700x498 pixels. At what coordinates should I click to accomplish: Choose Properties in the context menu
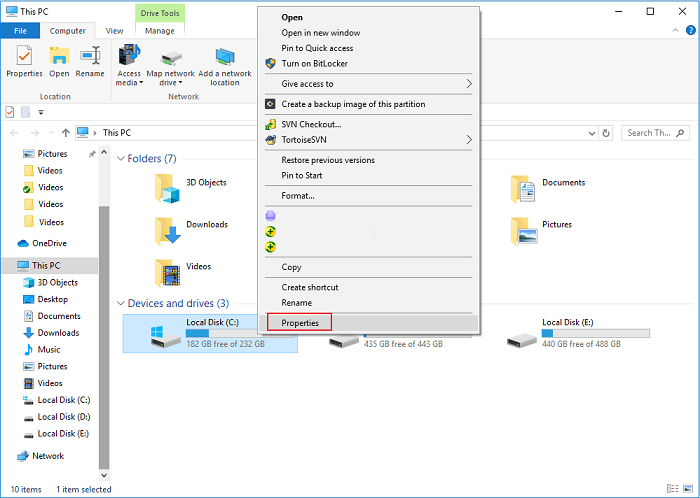(x=300, y=323)
